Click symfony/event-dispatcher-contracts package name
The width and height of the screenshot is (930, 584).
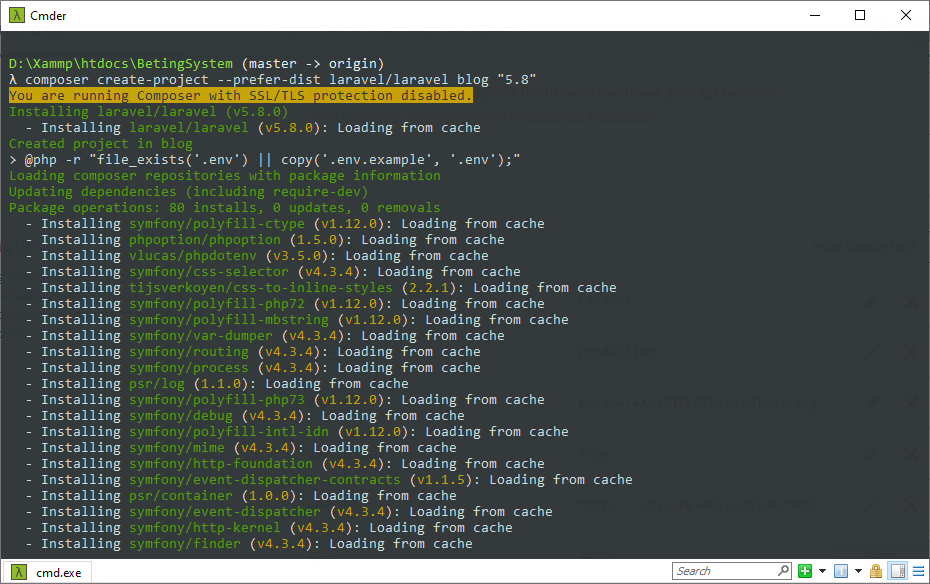point(265,480)
